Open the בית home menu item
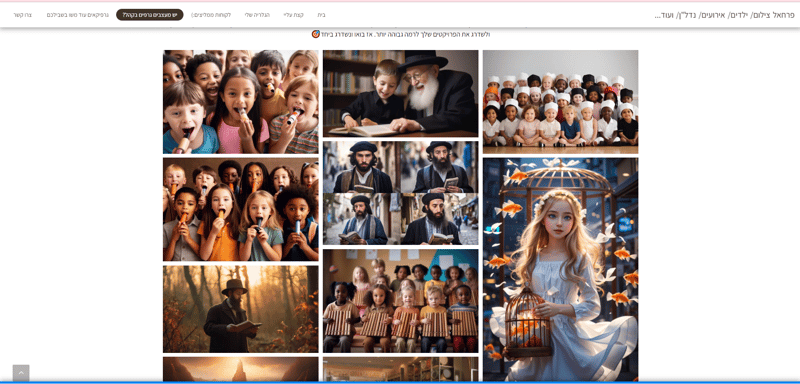800x384 pixels. coord(321,15)
